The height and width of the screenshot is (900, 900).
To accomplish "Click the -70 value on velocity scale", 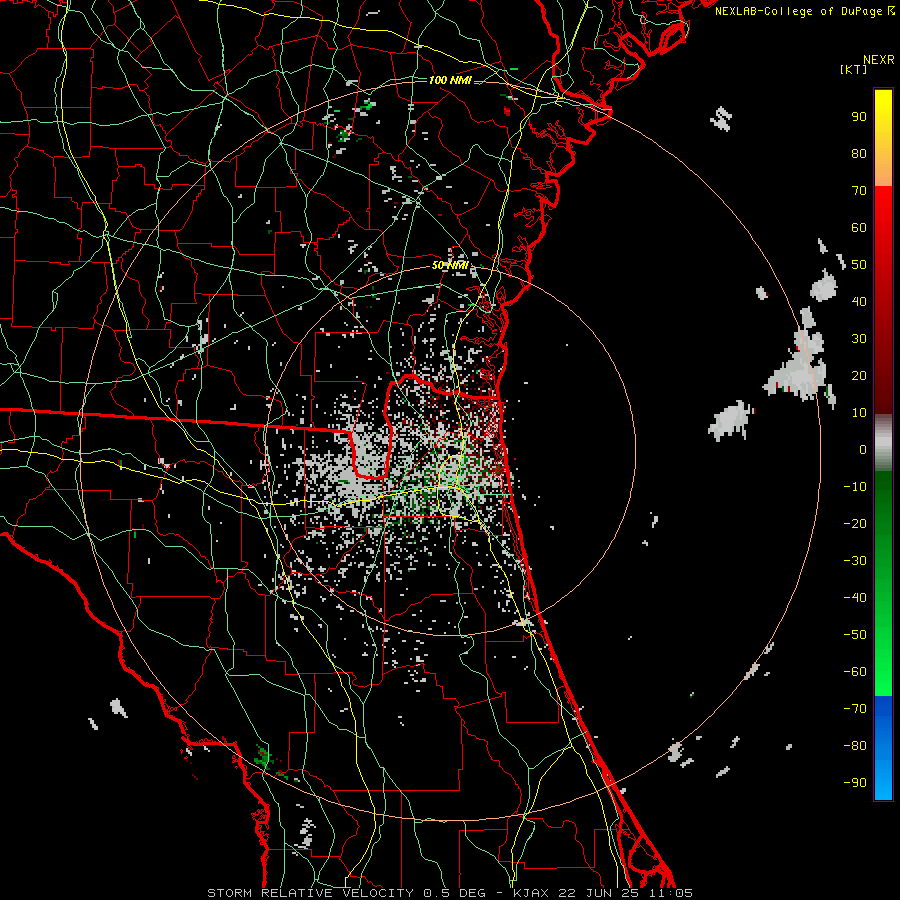I will click(855, 709).
